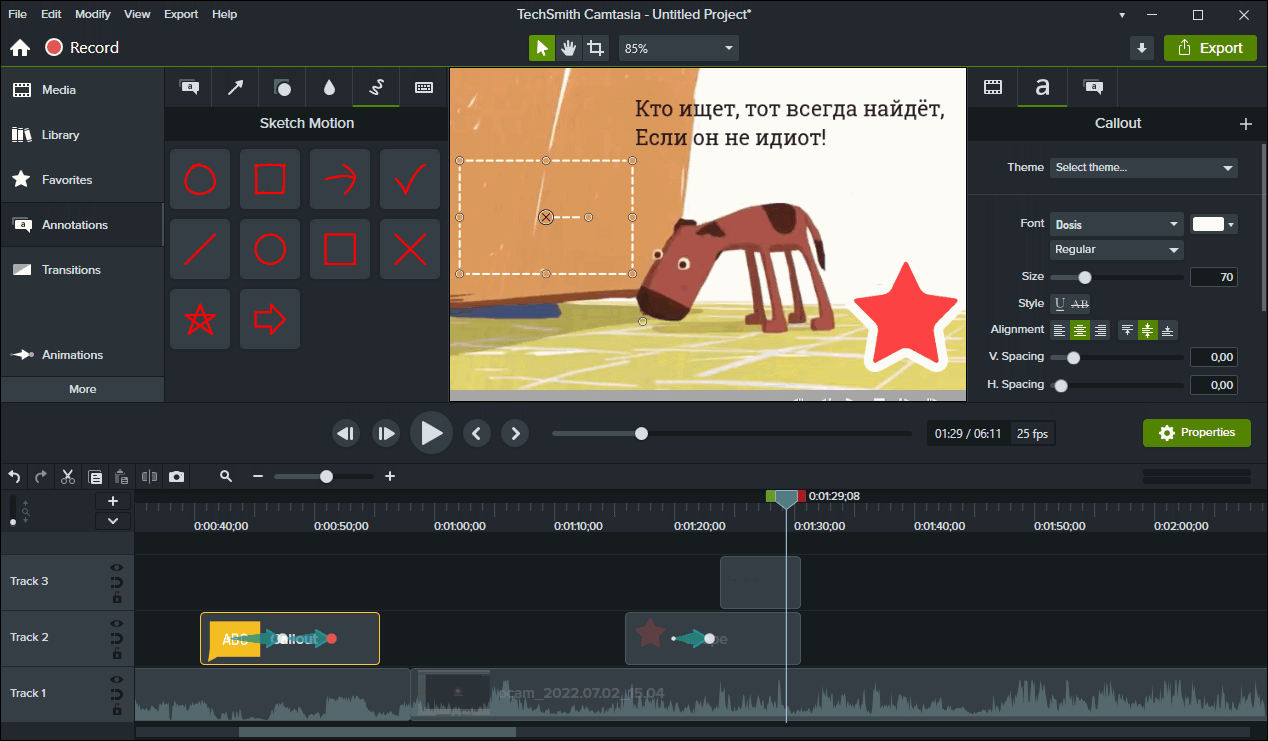Pick the sketch outlined arrow annotation
The image size is (1268, 741).
[x=270, y=319]
